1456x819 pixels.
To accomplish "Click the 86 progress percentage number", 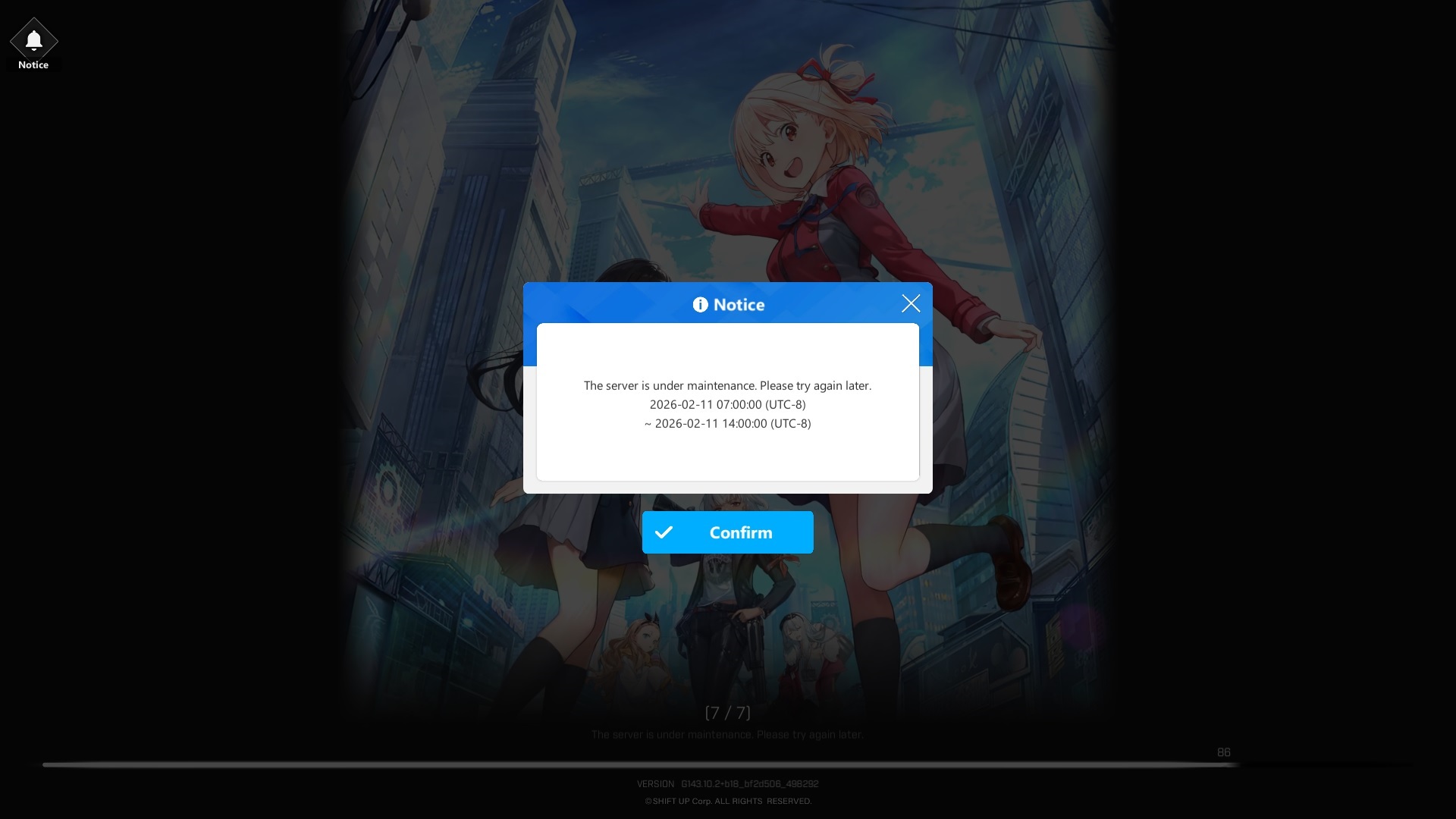I will [1223, 752].
